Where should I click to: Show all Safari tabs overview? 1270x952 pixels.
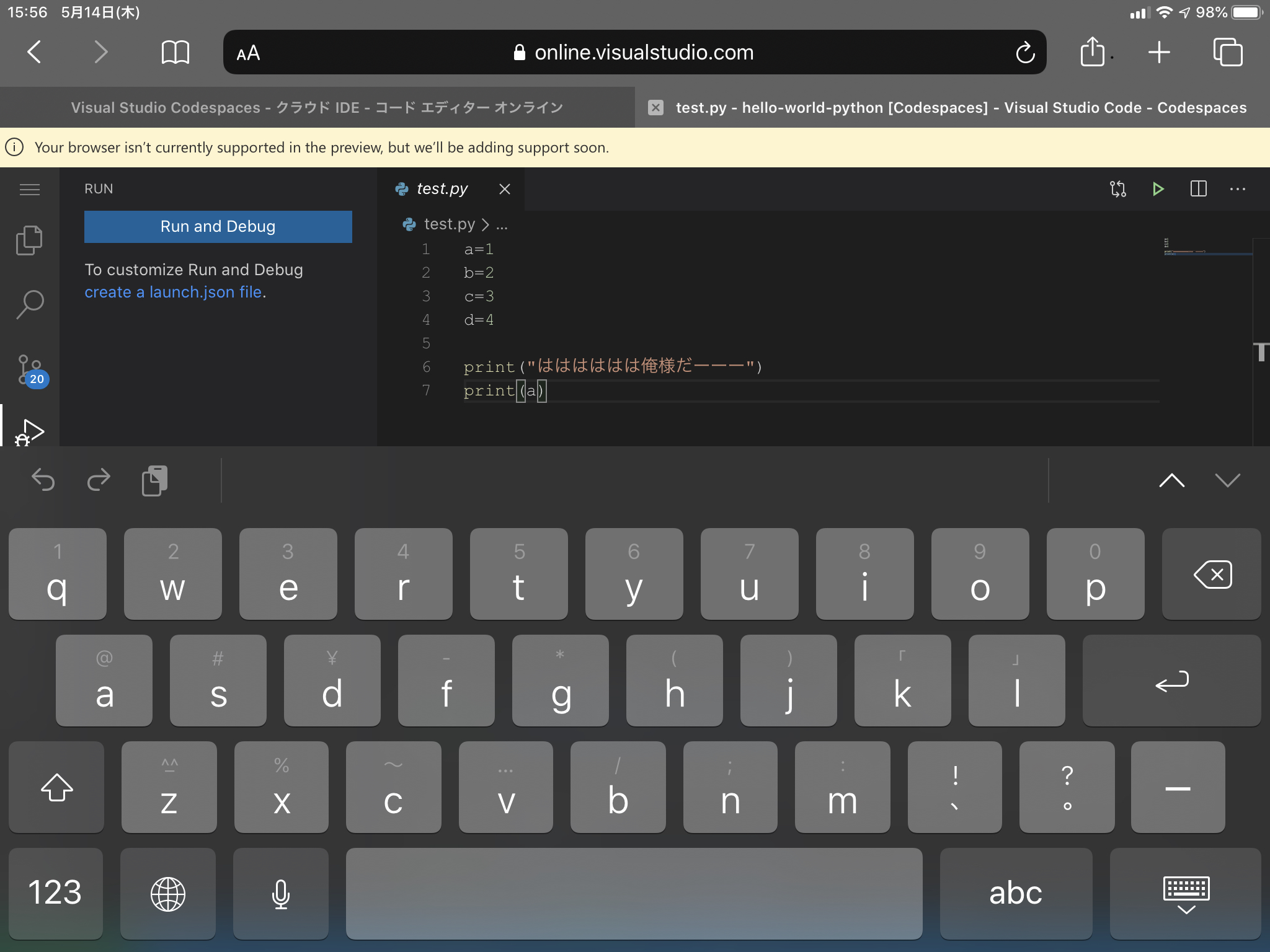click(1227, 52)
